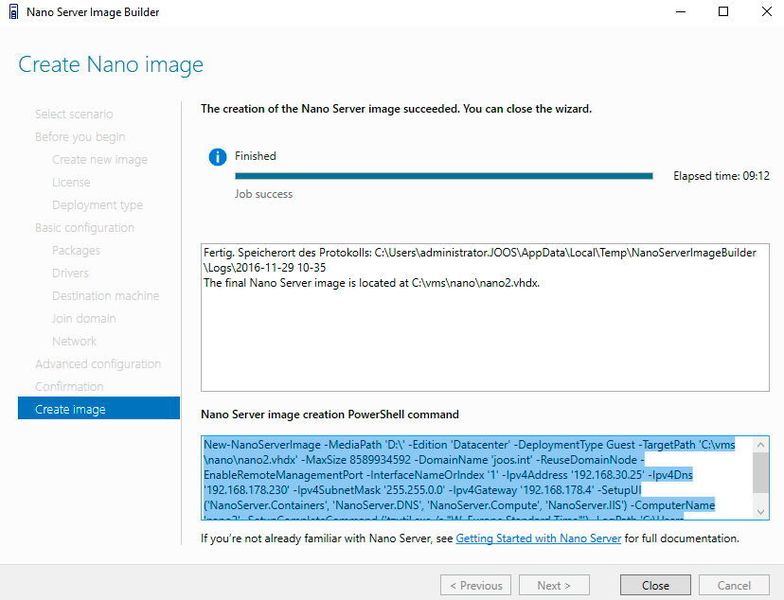Click the Cancel button

734,585
